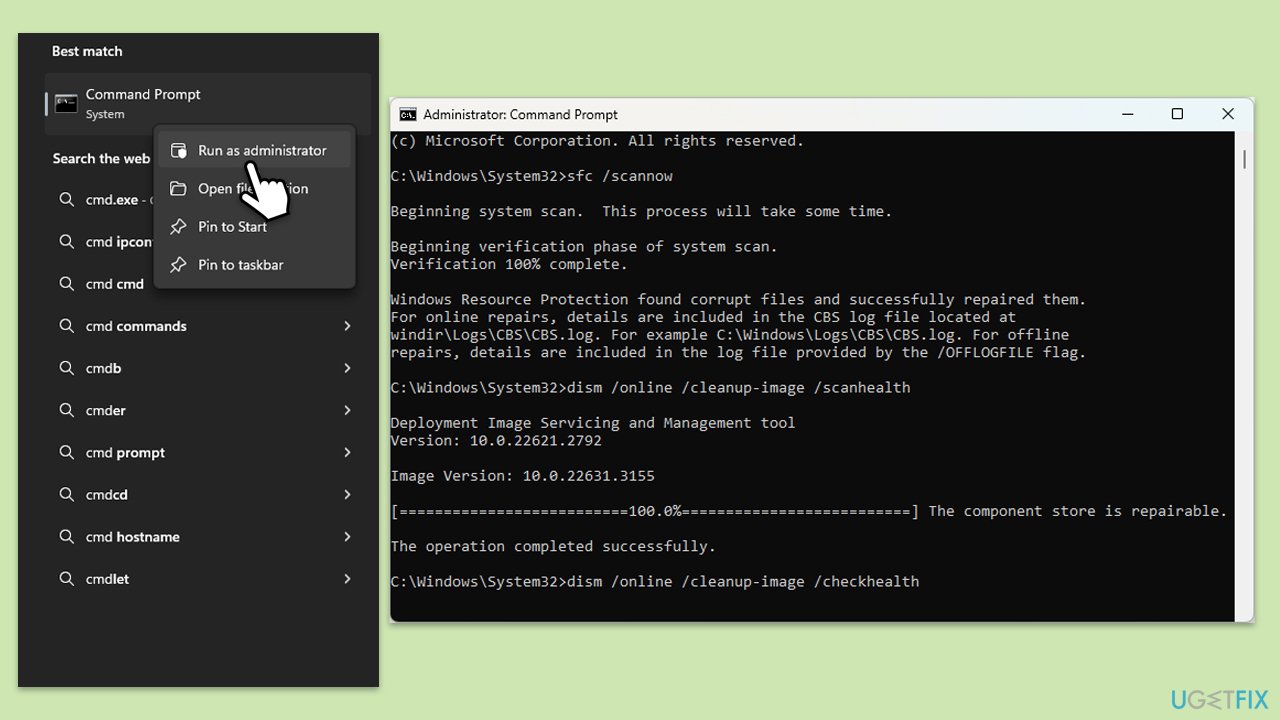Expand the cmdcd suggestion chevron
The width and height of the screenshot is (1280, 720).
click(347, 494)
